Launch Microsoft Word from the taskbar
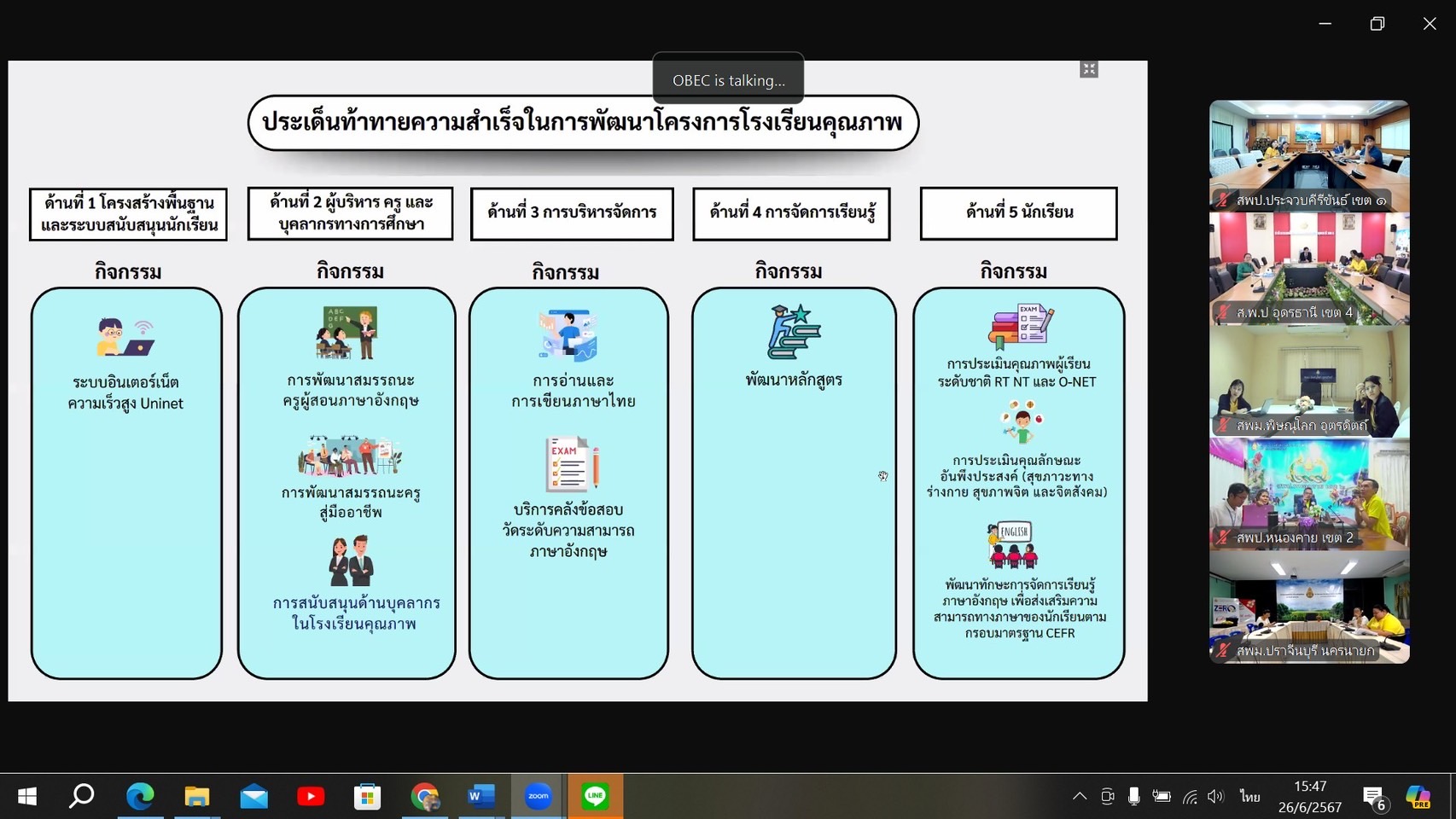 481,796
